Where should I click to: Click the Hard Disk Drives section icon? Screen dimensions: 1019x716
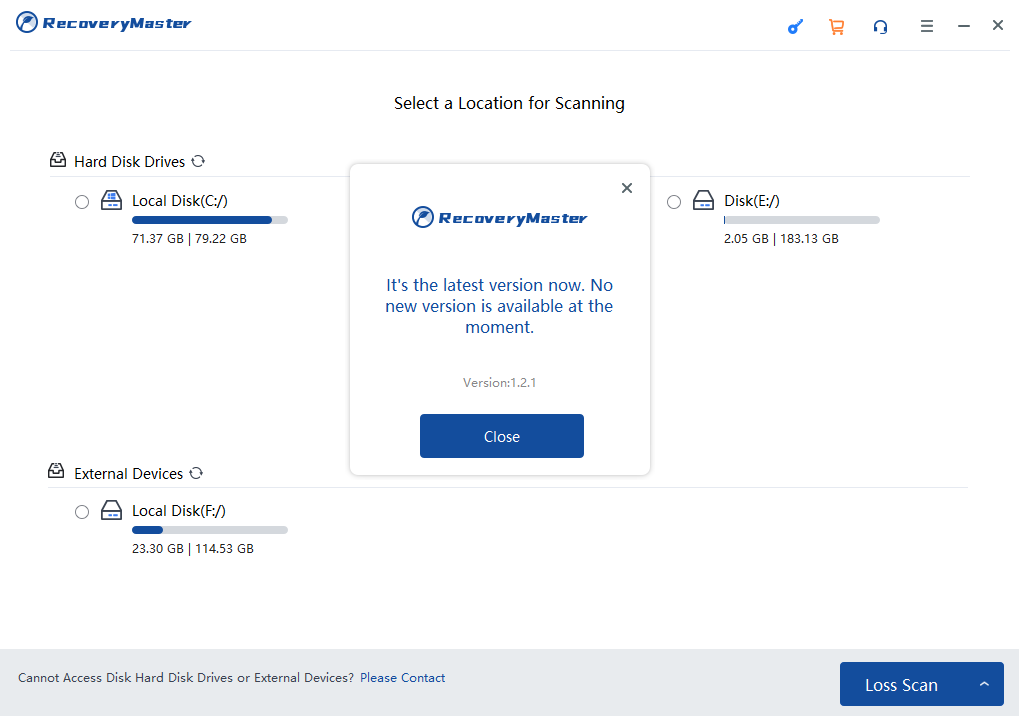58,160
